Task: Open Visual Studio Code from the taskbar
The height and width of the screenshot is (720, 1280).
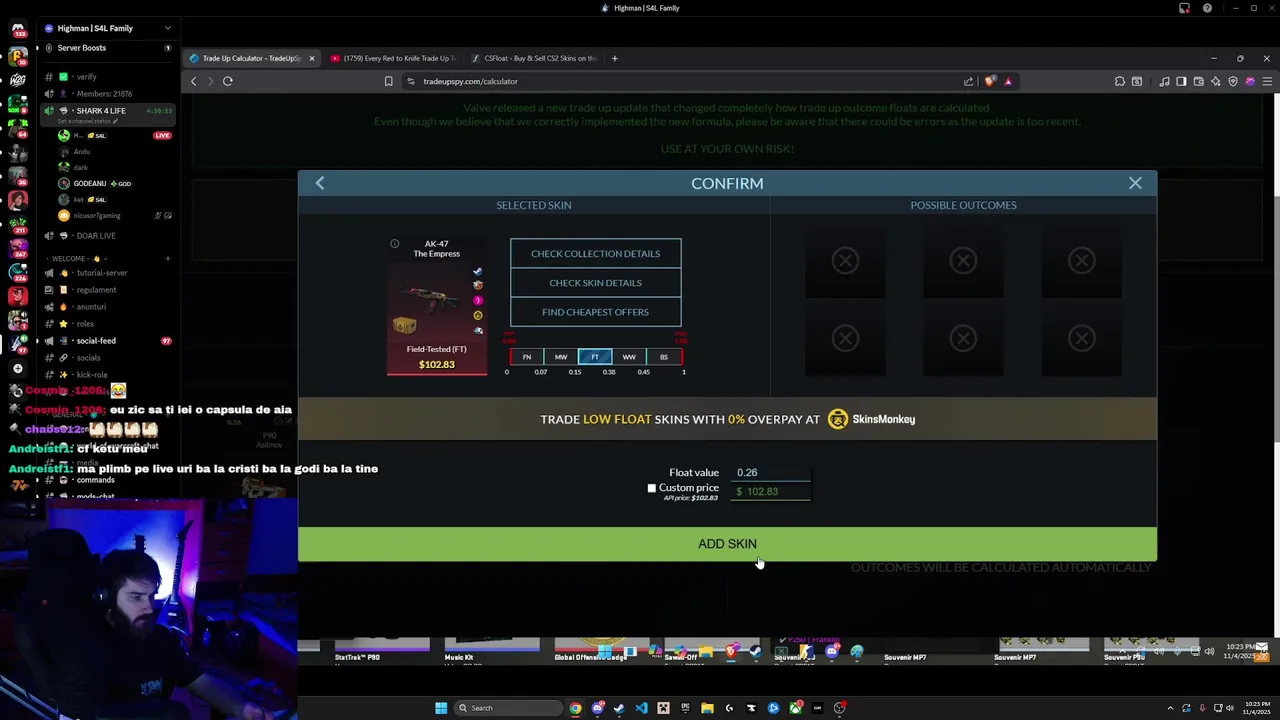Action: (x=641, y=708)
